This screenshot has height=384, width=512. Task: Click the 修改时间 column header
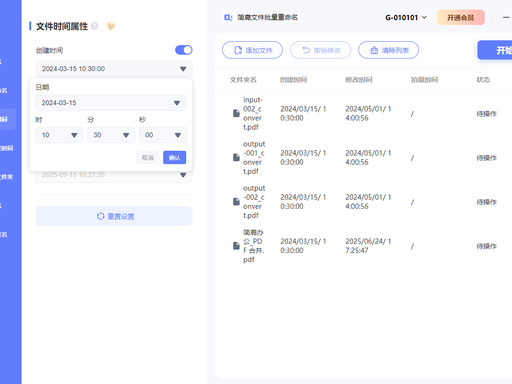click(359, 80)
